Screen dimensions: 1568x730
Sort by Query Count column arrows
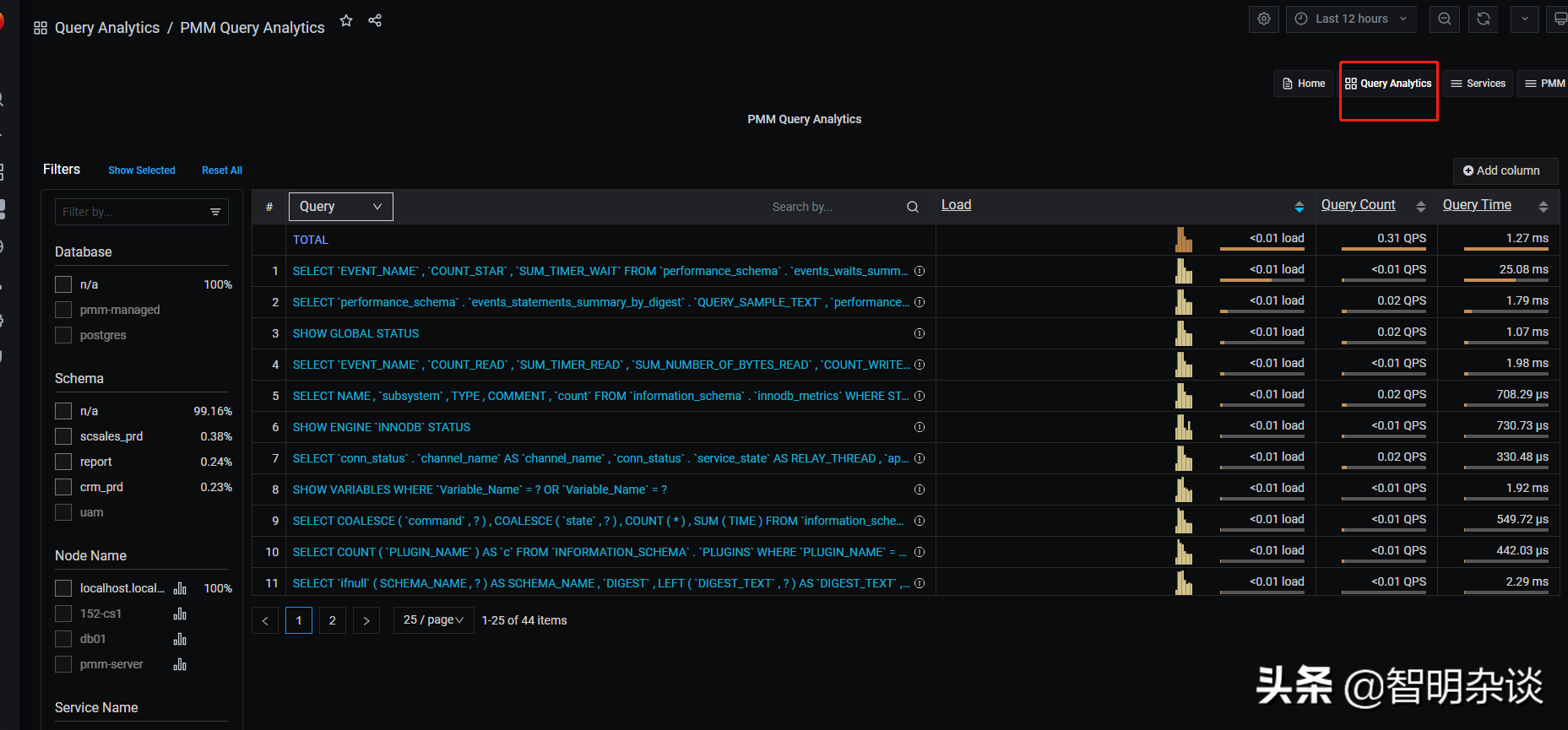point(1421,207)
